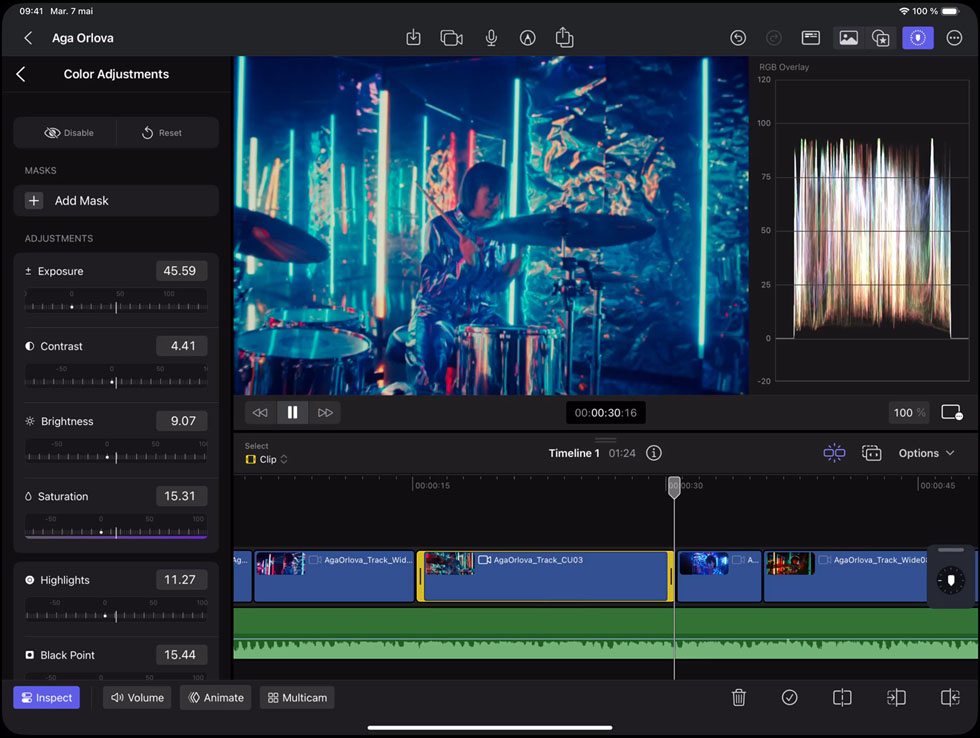Toggle timeline snapping button
The height and width of the screenshot is (738, 980).
point(834,453)
